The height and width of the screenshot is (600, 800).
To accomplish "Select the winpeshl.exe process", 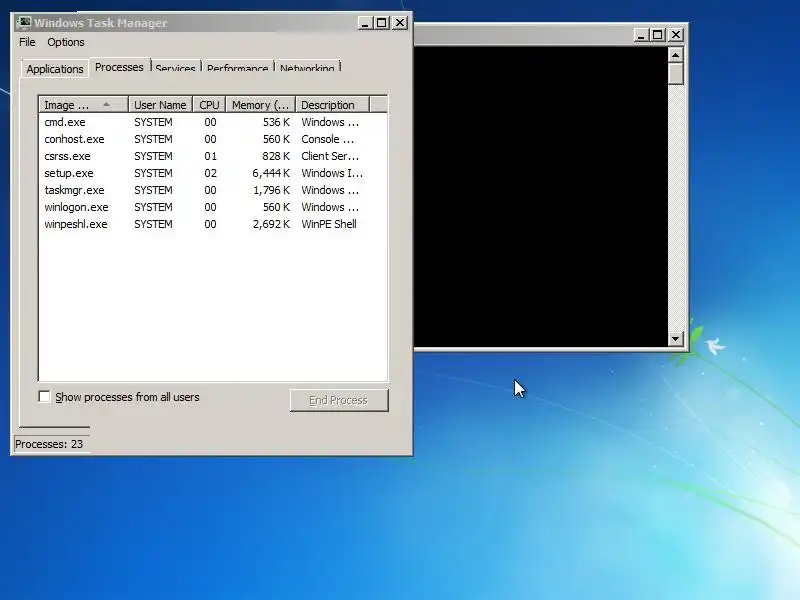I will coord(213,224).
